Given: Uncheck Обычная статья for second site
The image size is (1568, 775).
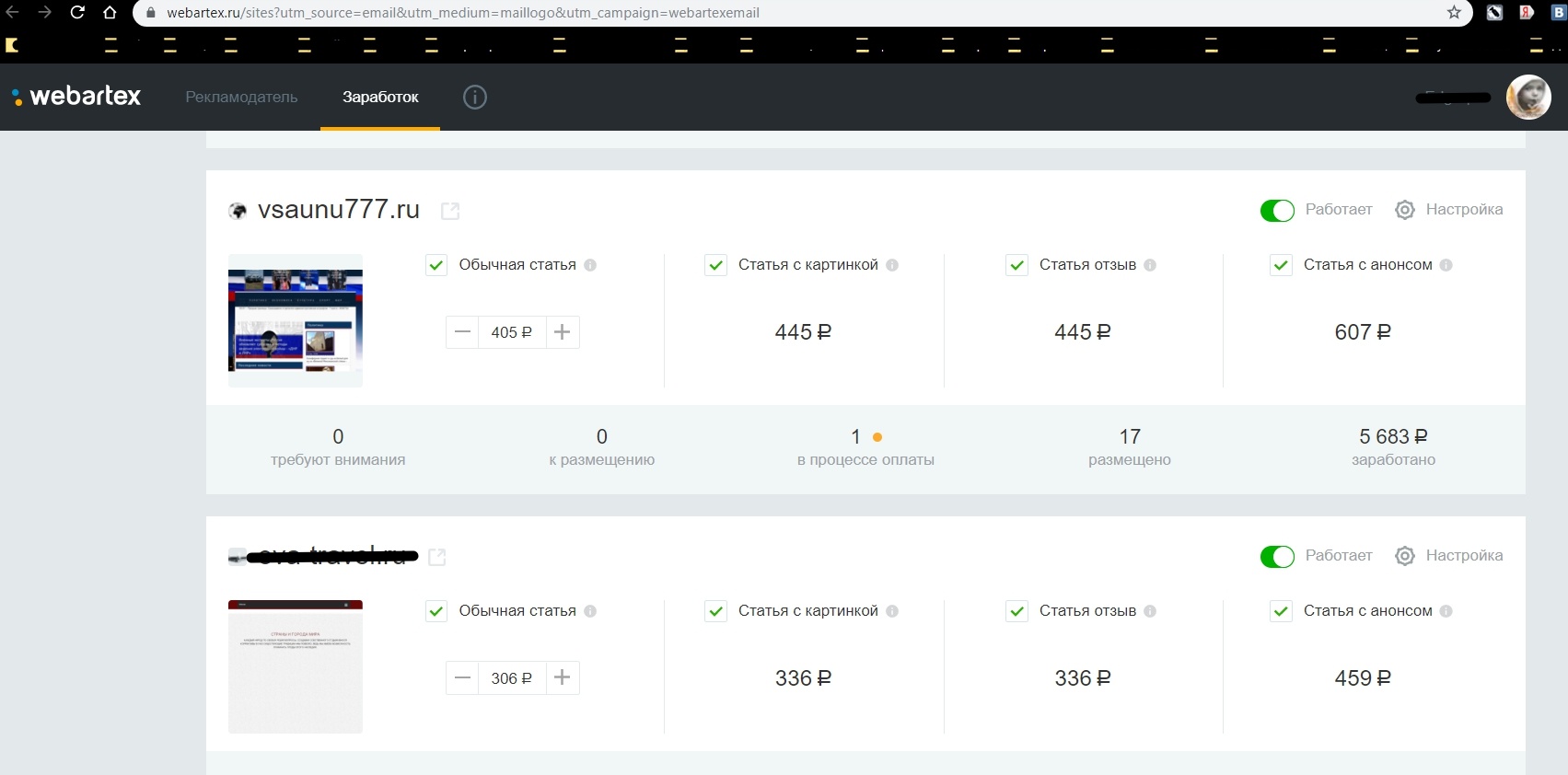Looking at the screenshot, I should (x=436, y=611).
